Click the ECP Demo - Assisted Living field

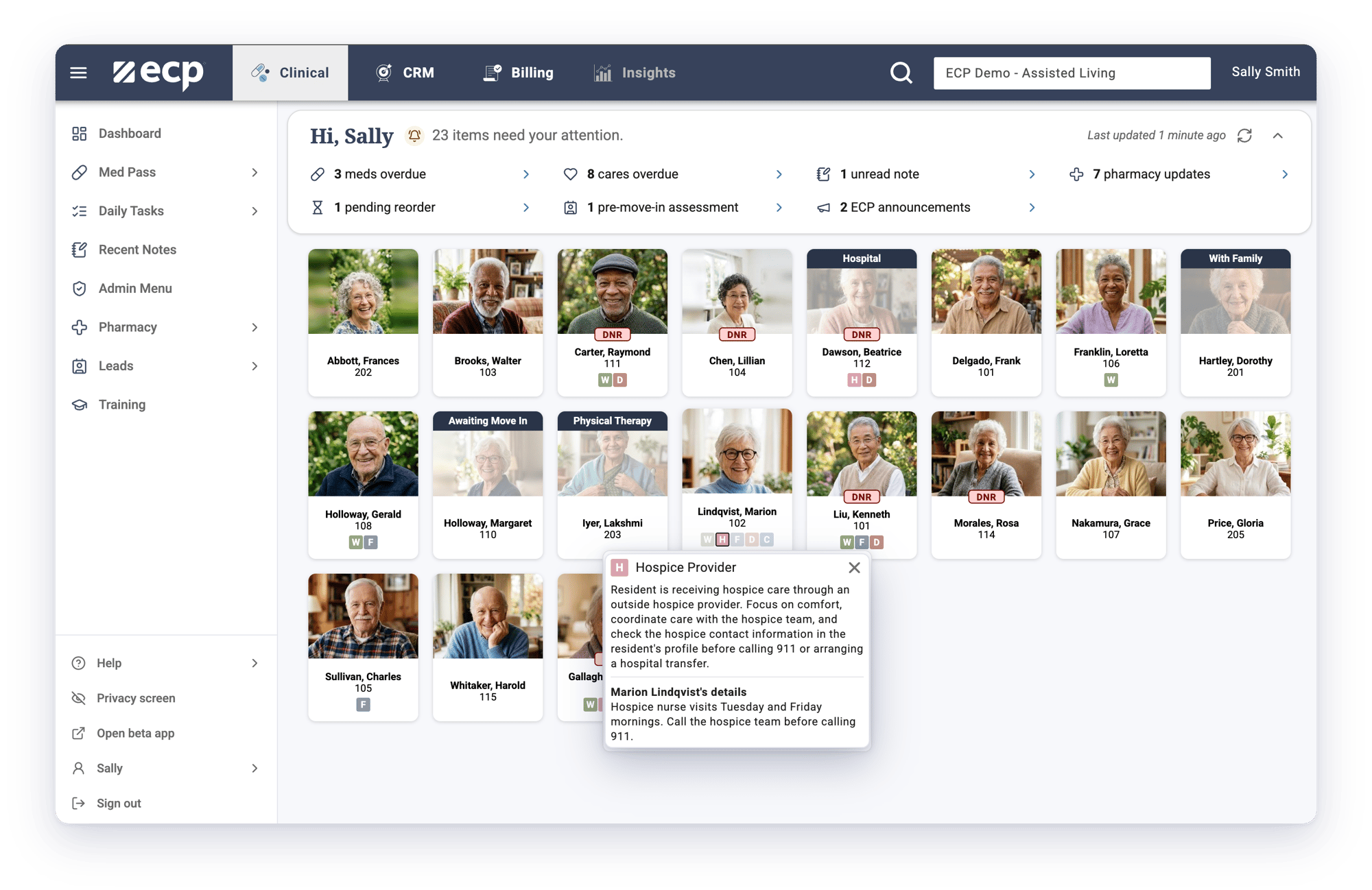tap(1072, 73)
